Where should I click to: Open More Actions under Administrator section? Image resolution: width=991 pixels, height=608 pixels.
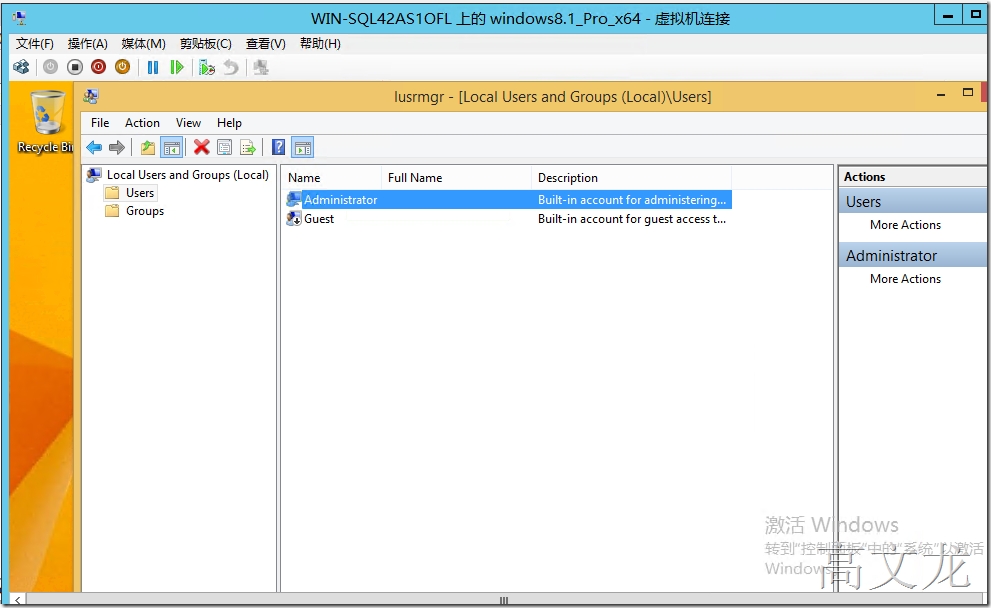tap(905, 279)
